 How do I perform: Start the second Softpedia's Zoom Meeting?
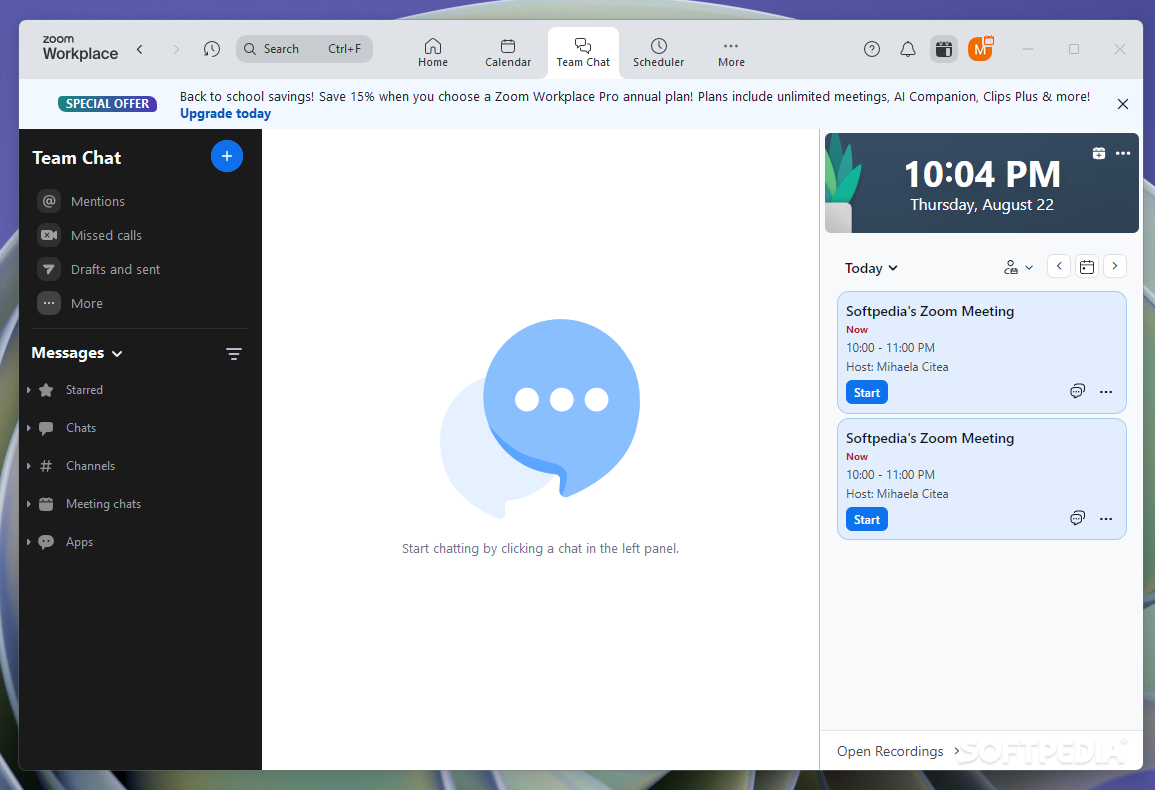click(866, 520)
